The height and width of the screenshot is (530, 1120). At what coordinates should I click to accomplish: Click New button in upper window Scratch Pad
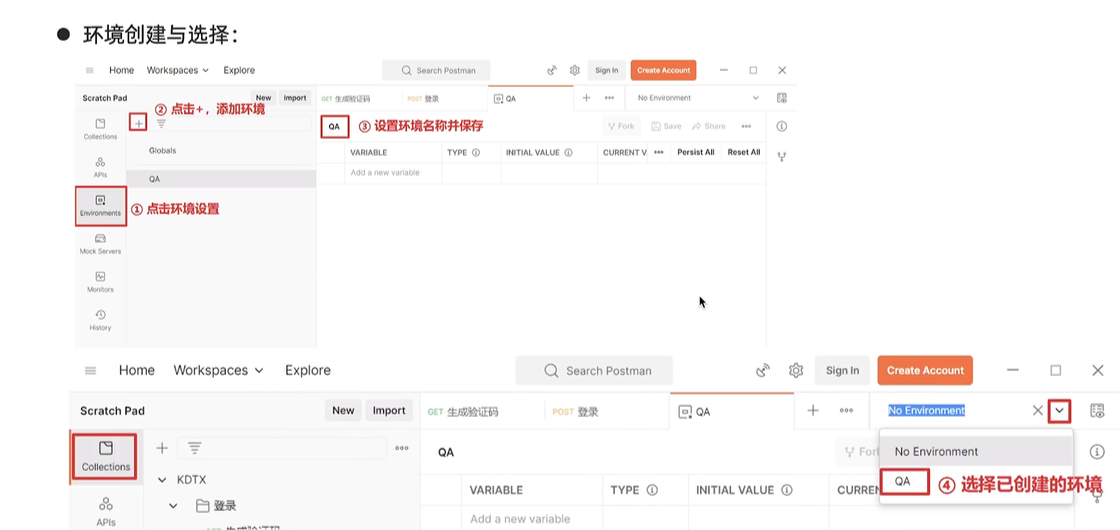point(264,98)
